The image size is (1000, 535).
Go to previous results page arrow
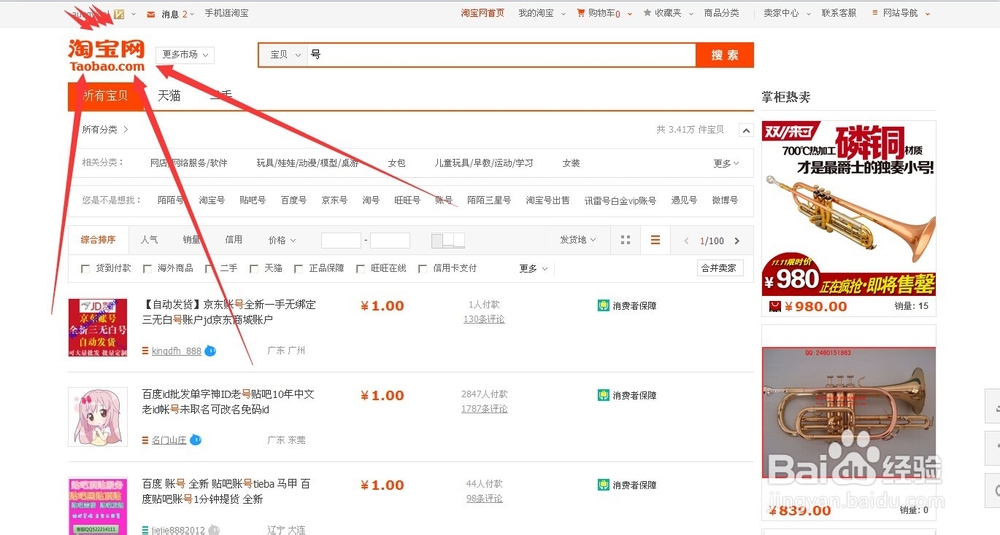686,241
